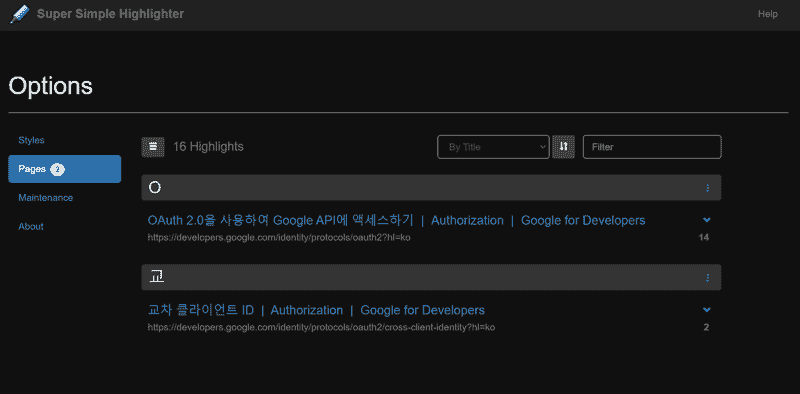Open the By Title sort dropdown

tap(493, 147)
